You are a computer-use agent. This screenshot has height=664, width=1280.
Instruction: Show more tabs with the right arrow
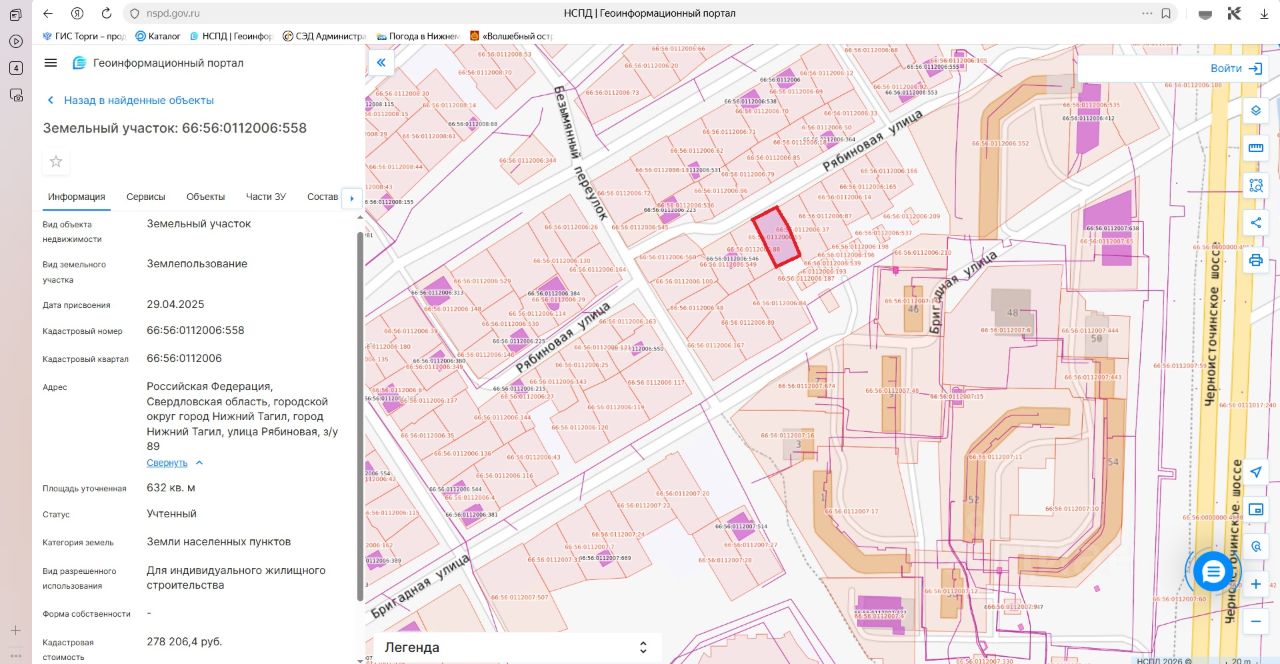coord(350,198)
